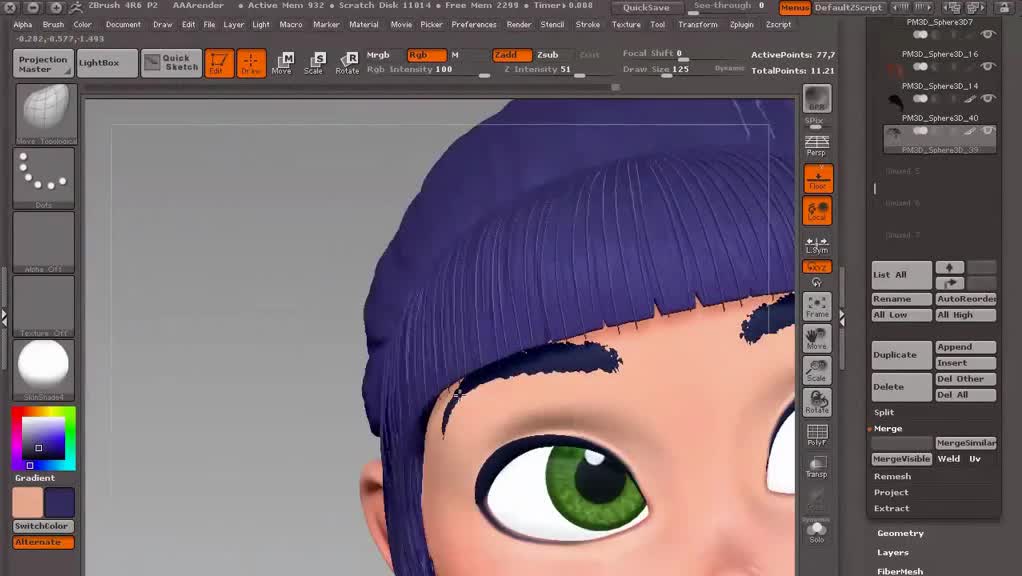The width and height of the screenshot is (1022, 576).
Task: Activate the Scale transform tool in top shelf
Action: click(x=314, y=63)
